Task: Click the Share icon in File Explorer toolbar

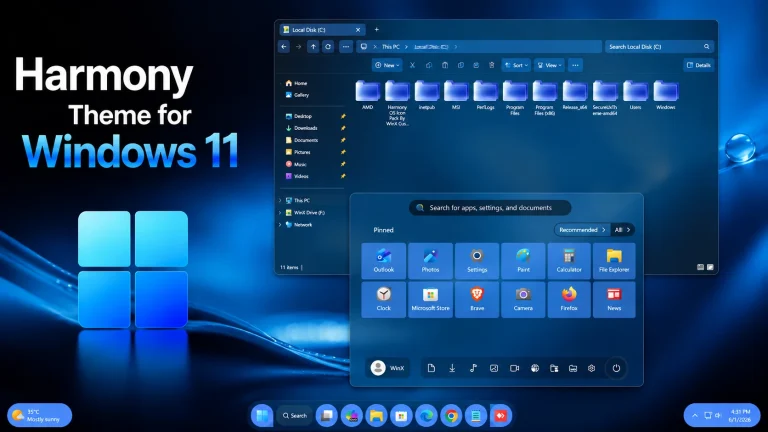Action: point(476,65)
